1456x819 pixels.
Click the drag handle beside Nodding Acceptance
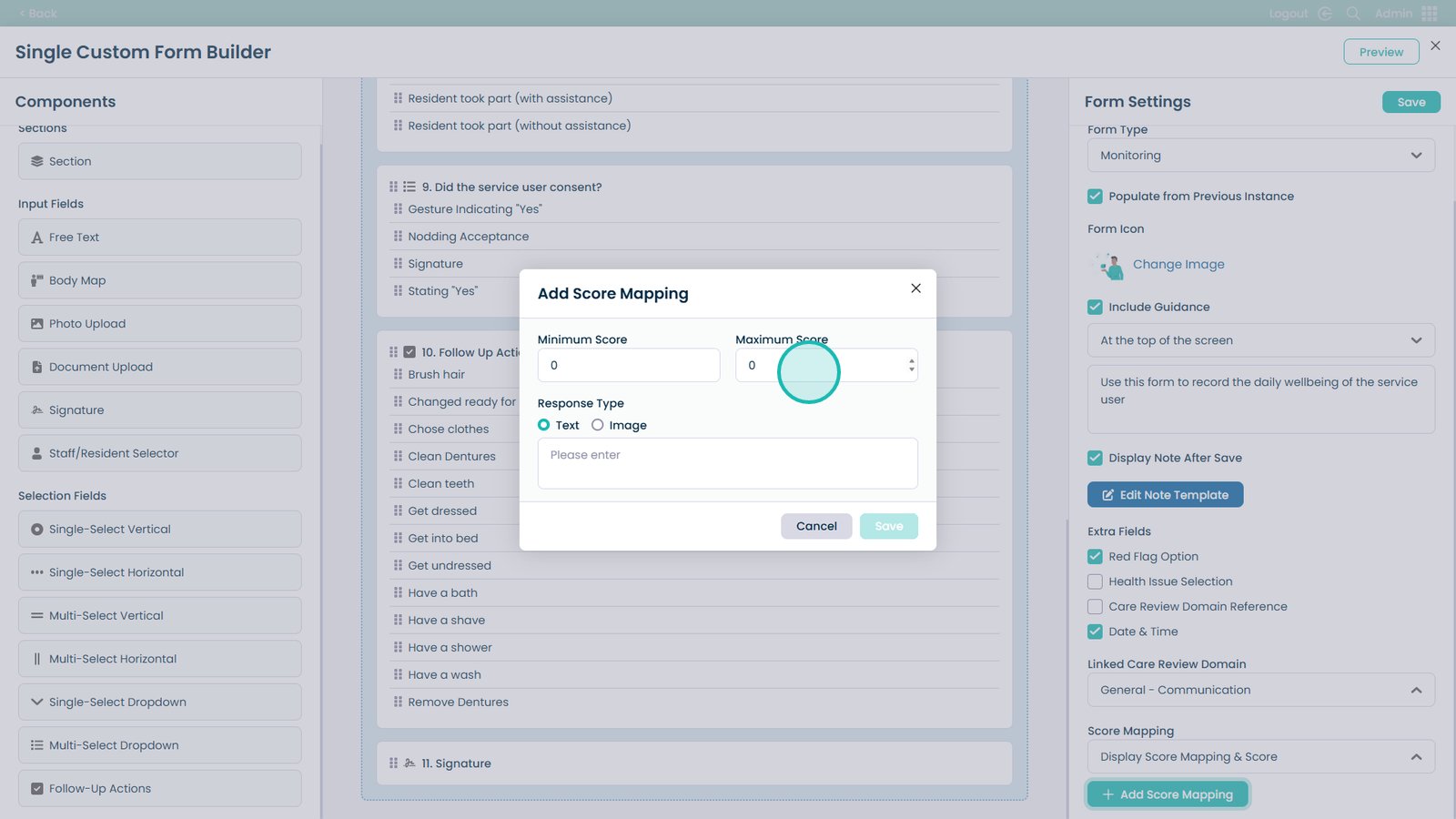[398, 236]
